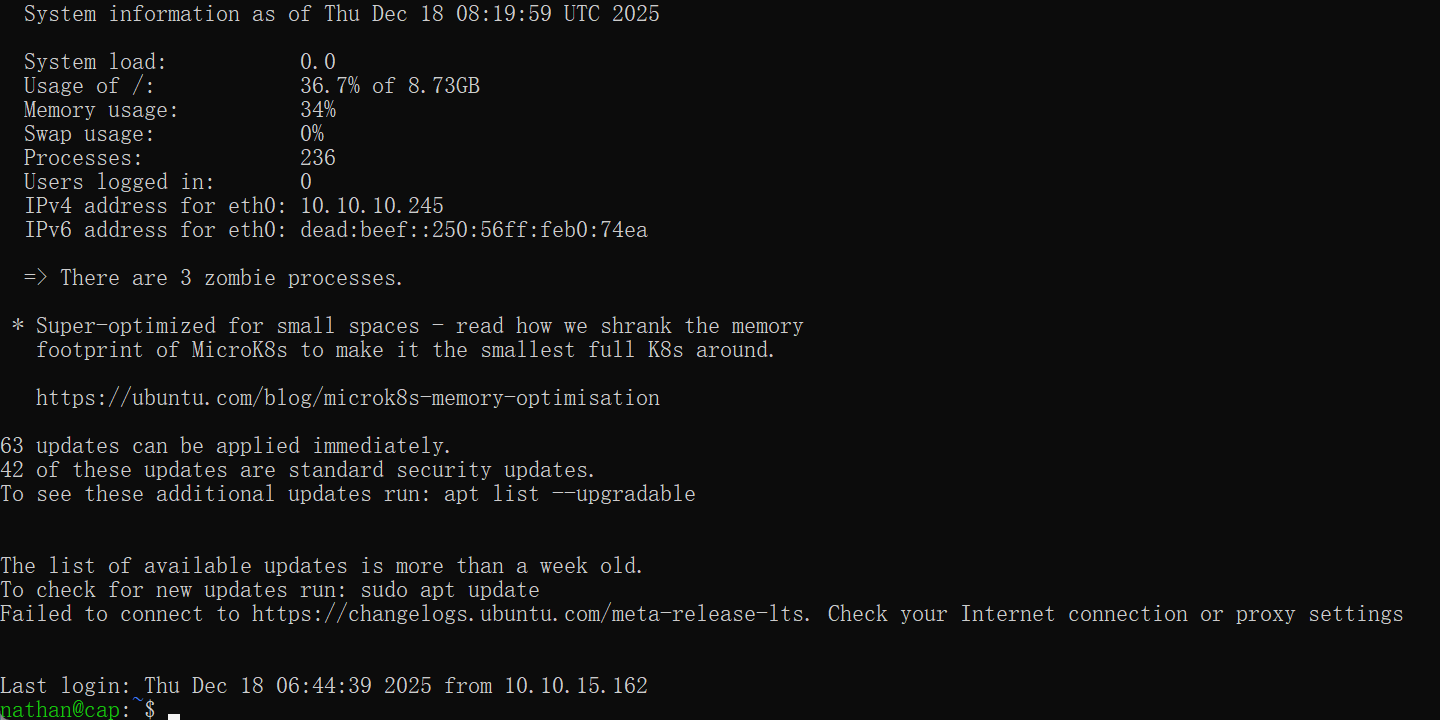This screenshot has width=1440, height=720.
Task: Click the 'apt list --upgradable' command text
Action: [x=569, y=494]
